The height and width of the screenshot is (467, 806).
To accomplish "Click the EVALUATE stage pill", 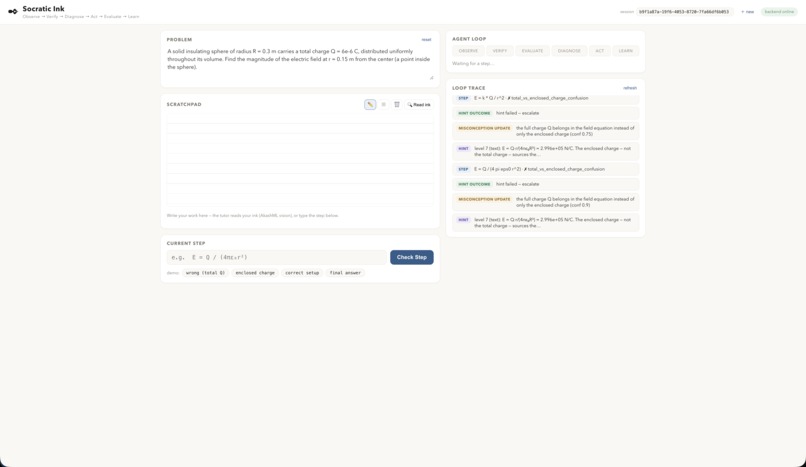I will (533, 51).
